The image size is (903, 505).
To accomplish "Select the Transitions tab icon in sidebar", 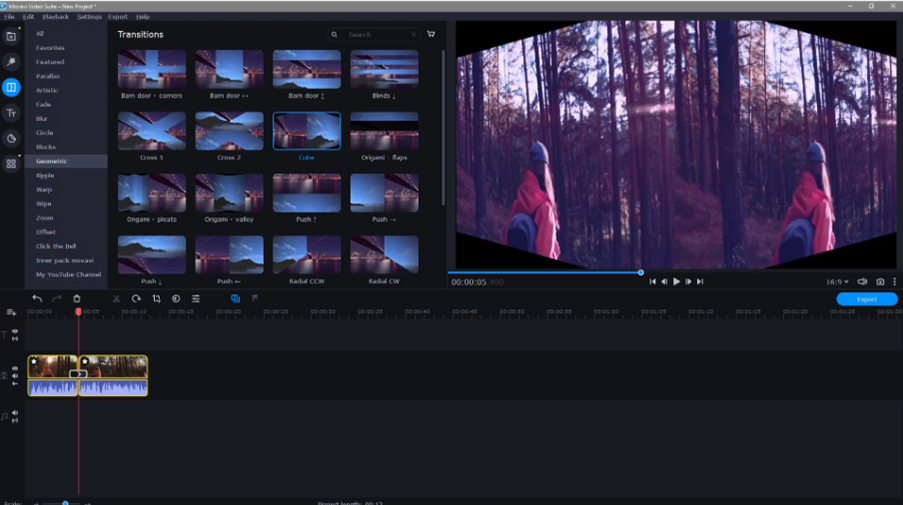I will pyautogui.click(x=11, y=88).
